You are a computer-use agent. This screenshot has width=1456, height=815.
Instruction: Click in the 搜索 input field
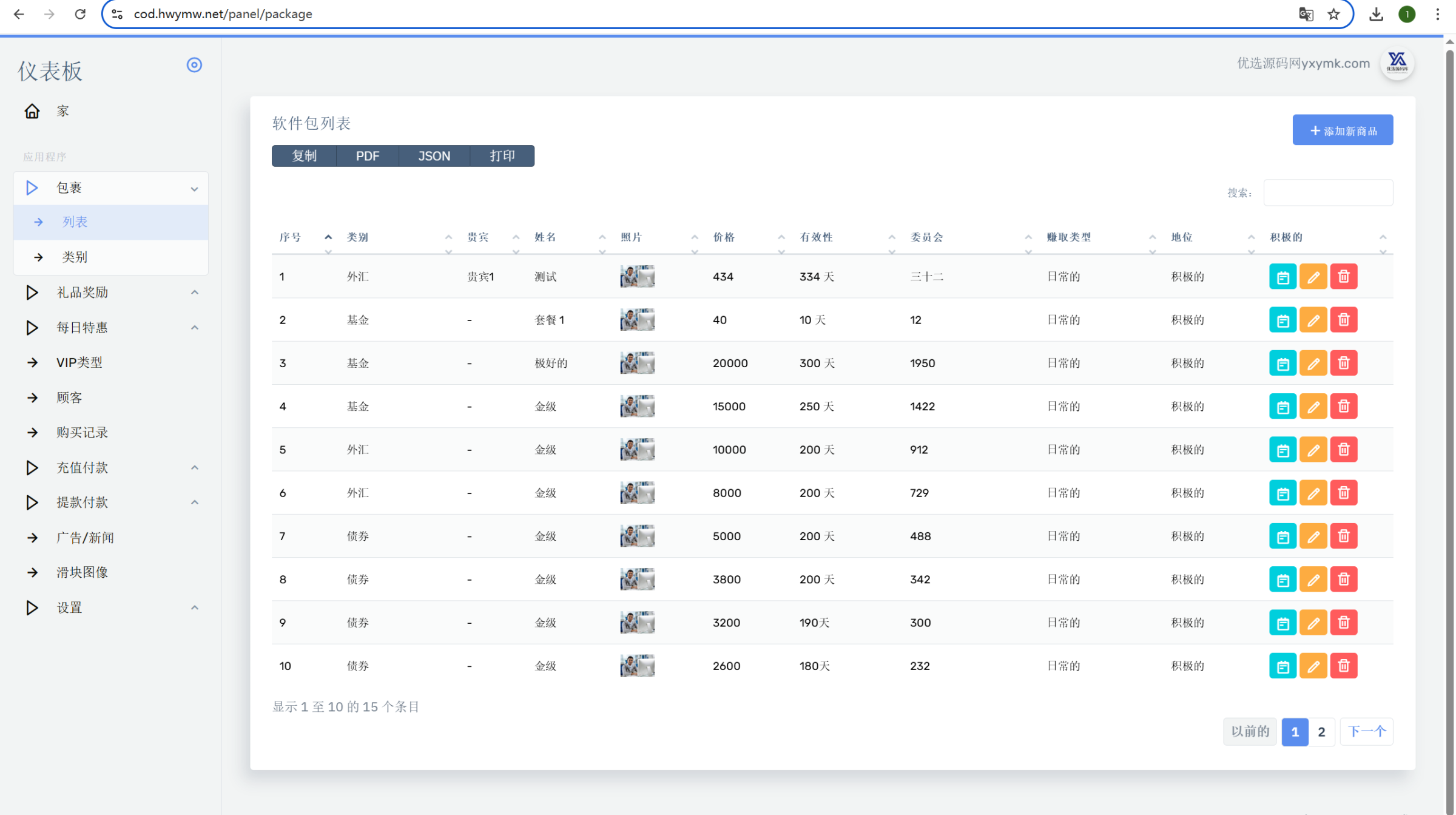[1327, 193]
